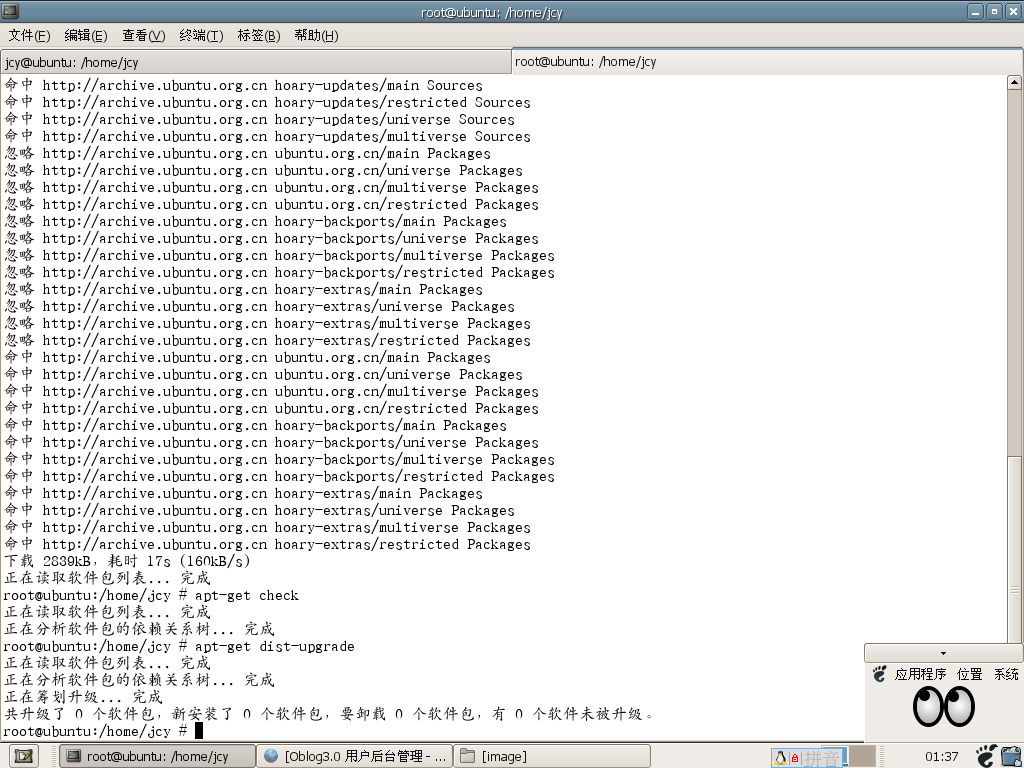1024x768 pixels.
Task: Activate the root@ubuntu: /home/jcy taskbar button
Action: tap(157, 756)
